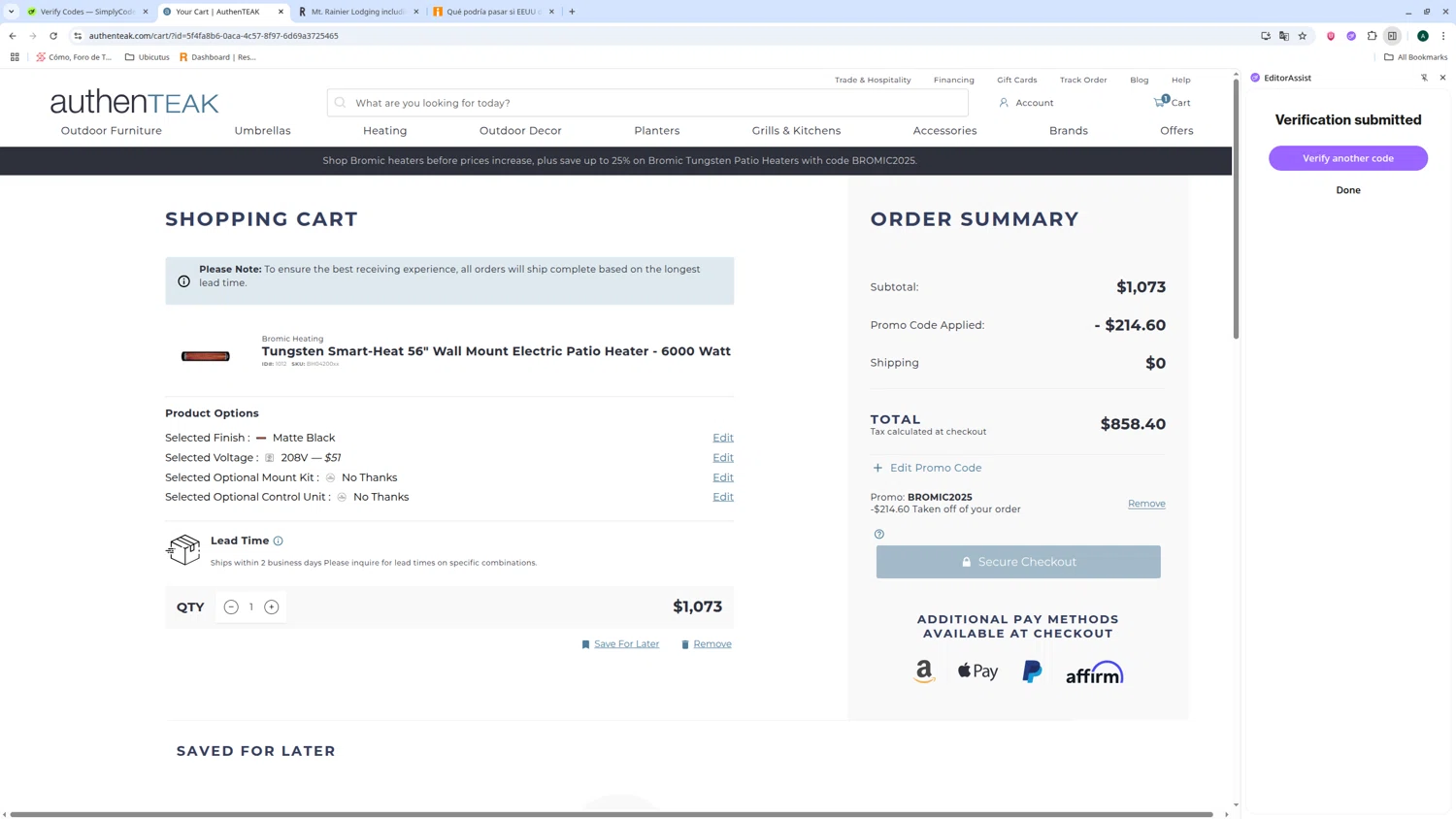
Task: Bookmark this page with star icon
Action: point(1303,36)
